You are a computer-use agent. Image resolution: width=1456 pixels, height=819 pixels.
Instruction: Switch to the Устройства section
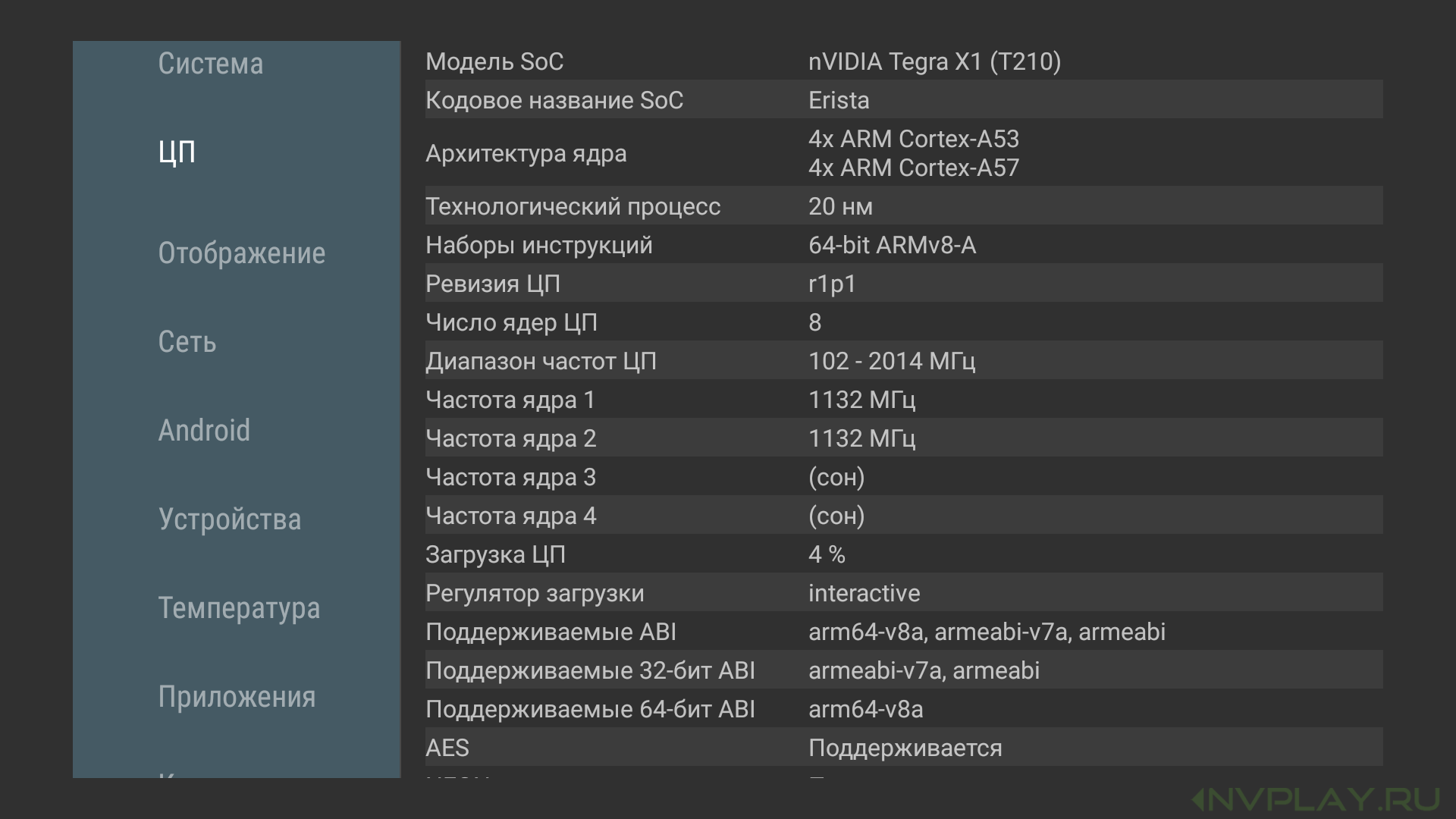coord(230,519)
